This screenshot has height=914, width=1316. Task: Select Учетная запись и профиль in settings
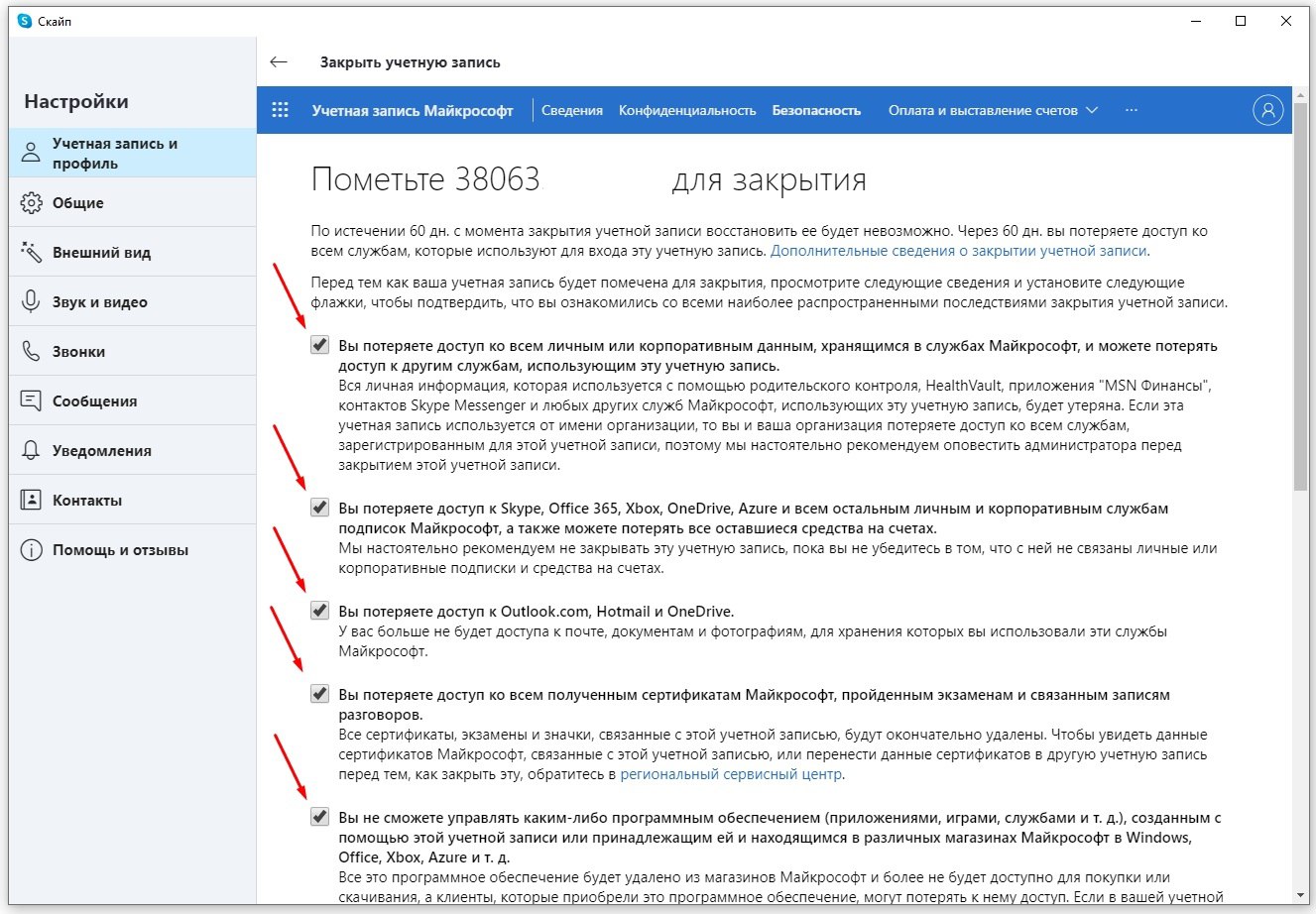pos(133,153)
